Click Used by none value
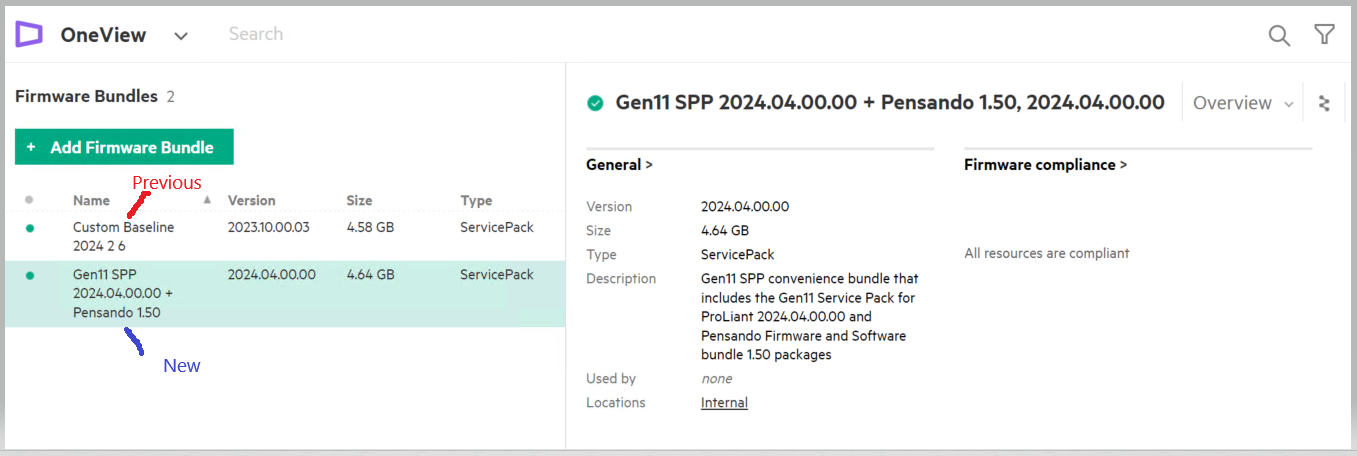This screenshot has width=1357, height=456. tap(716, 379)
